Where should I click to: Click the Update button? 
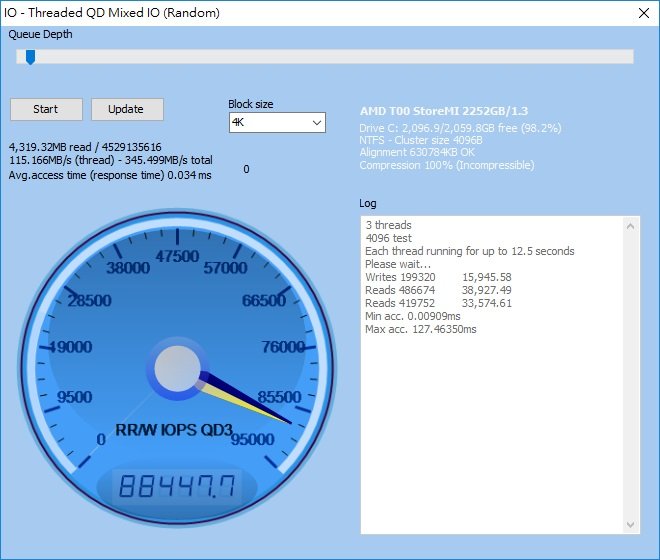(127, 109)
